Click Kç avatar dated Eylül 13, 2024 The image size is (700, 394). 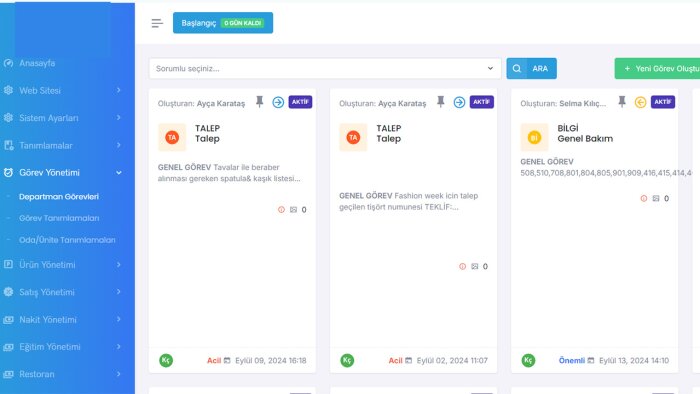coord(529,360)
